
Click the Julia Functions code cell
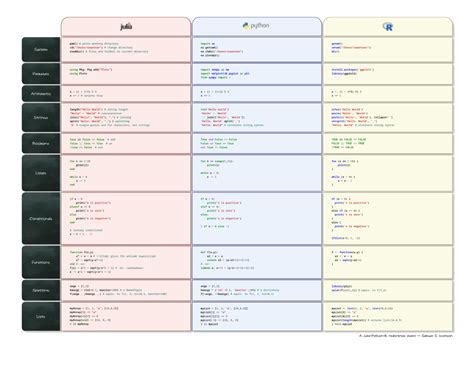126,262
